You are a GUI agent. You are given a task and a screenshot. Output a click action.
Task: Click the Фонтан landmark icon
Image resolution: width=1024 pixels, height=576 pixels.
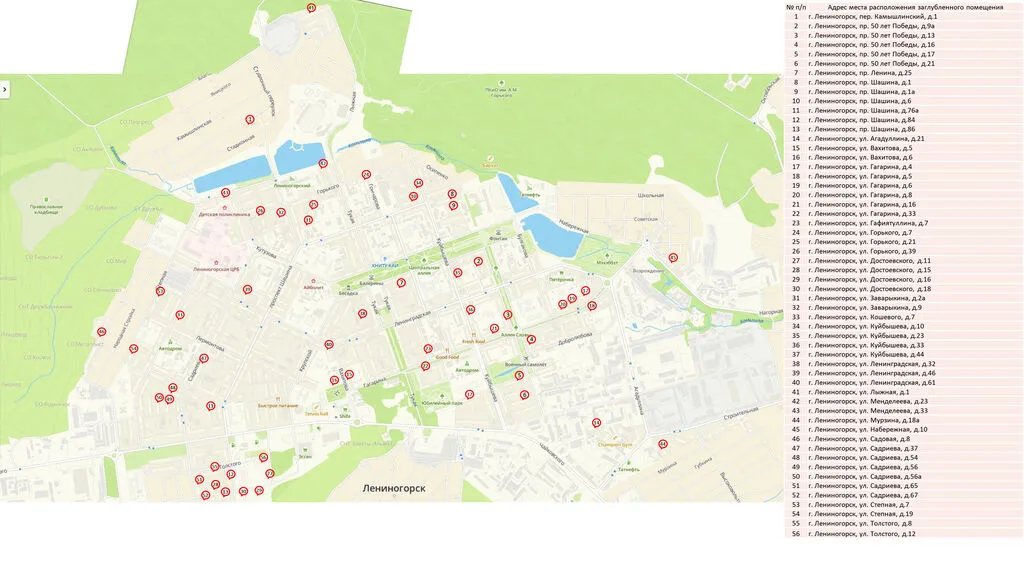pos(499,231)
